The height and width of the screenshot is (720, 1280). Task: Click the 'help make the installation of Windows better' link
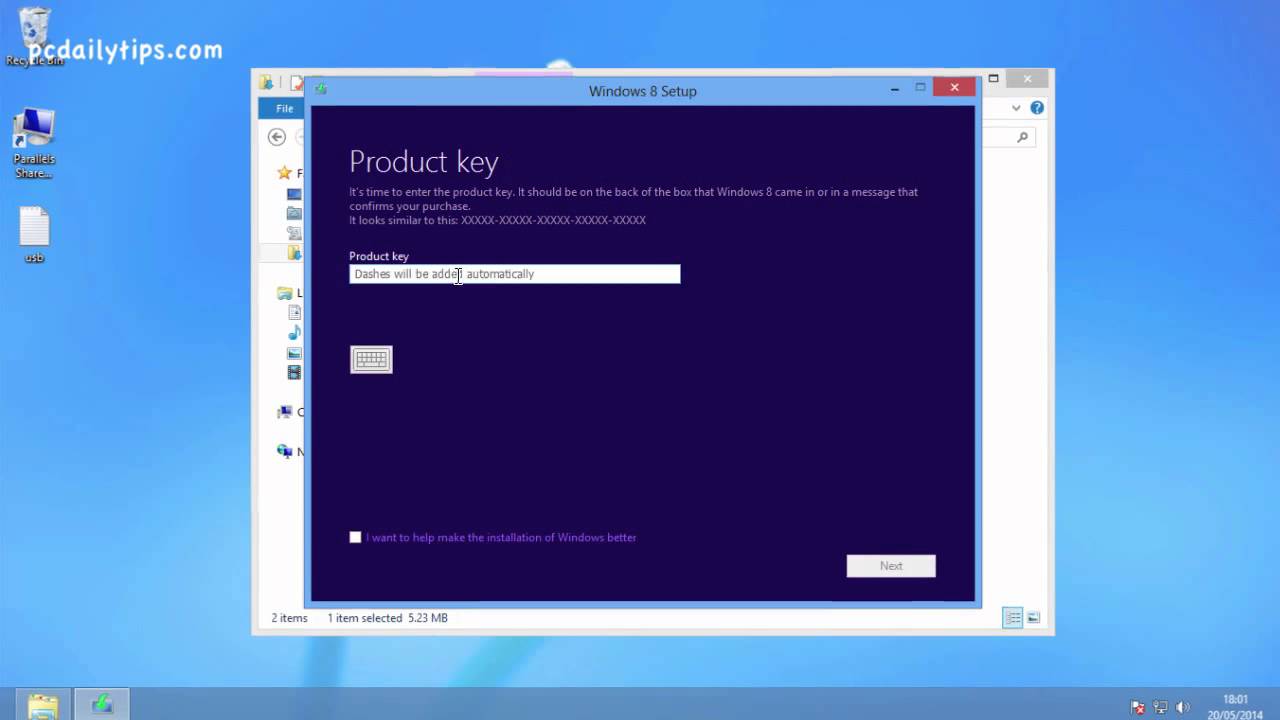[501, 537]
